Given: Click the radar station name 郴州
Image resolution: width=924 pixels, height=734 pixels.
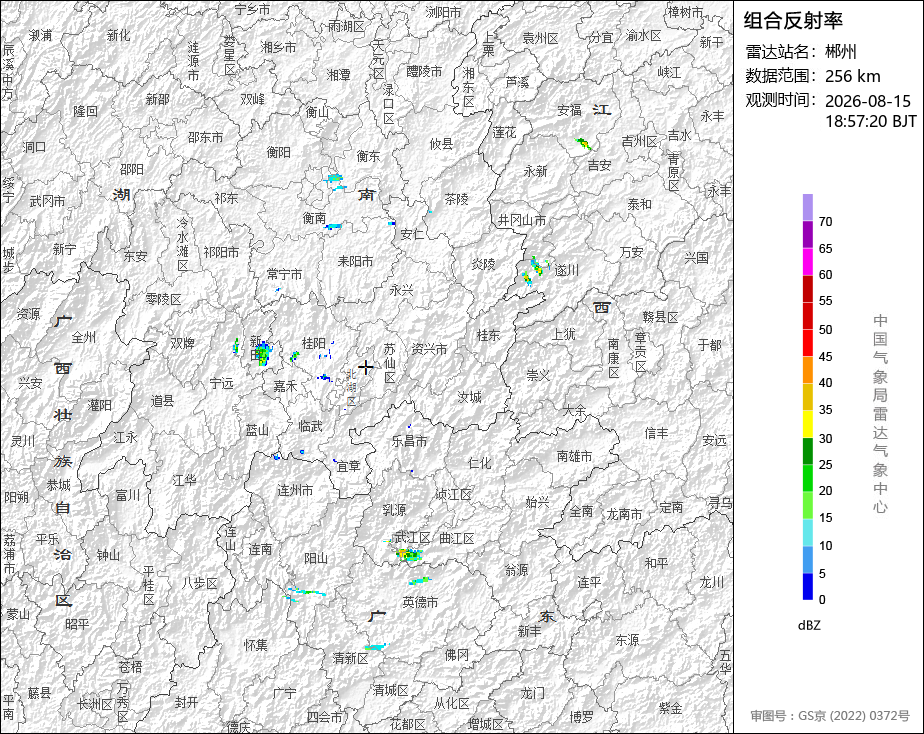Looking at the screenshot, I should pos(841,52).
